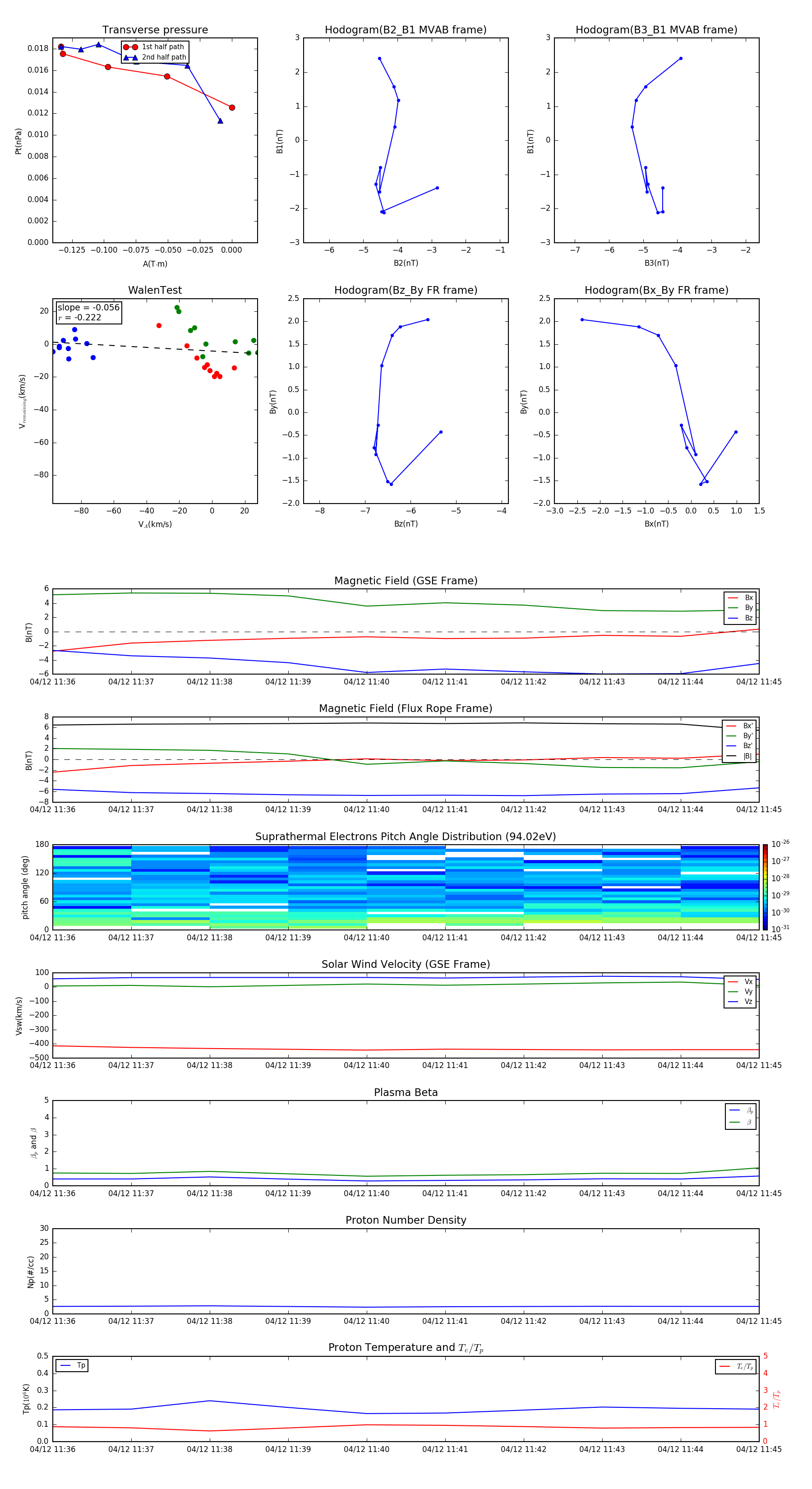The width and height of the screenshot is (812, 1489).
Task: Click the "Magnetic Field (Flux Rope Frame)" title
Action: pos(406,709)
